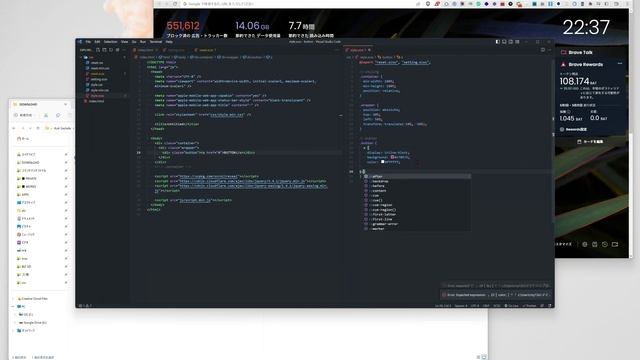Click the vertical scrollbar of style.scss editor
This screenshot has width=640, height=360.
coord(553,142)
